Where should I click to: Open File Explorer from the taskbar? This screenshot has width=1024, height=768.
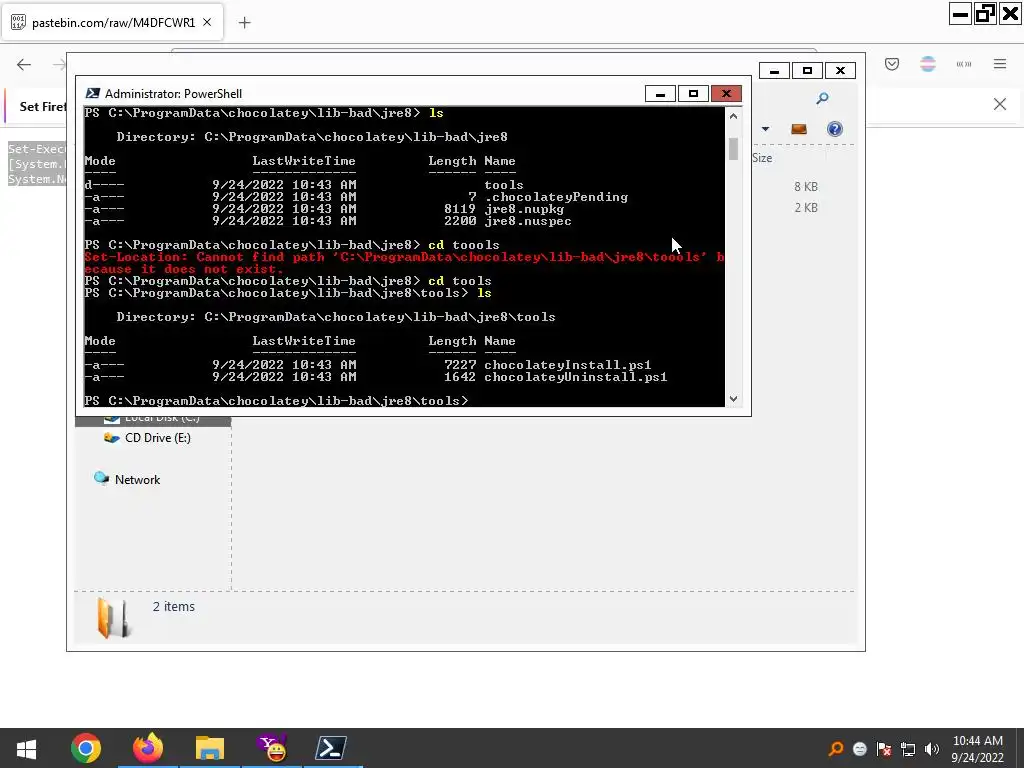click(x=210, y=748)
